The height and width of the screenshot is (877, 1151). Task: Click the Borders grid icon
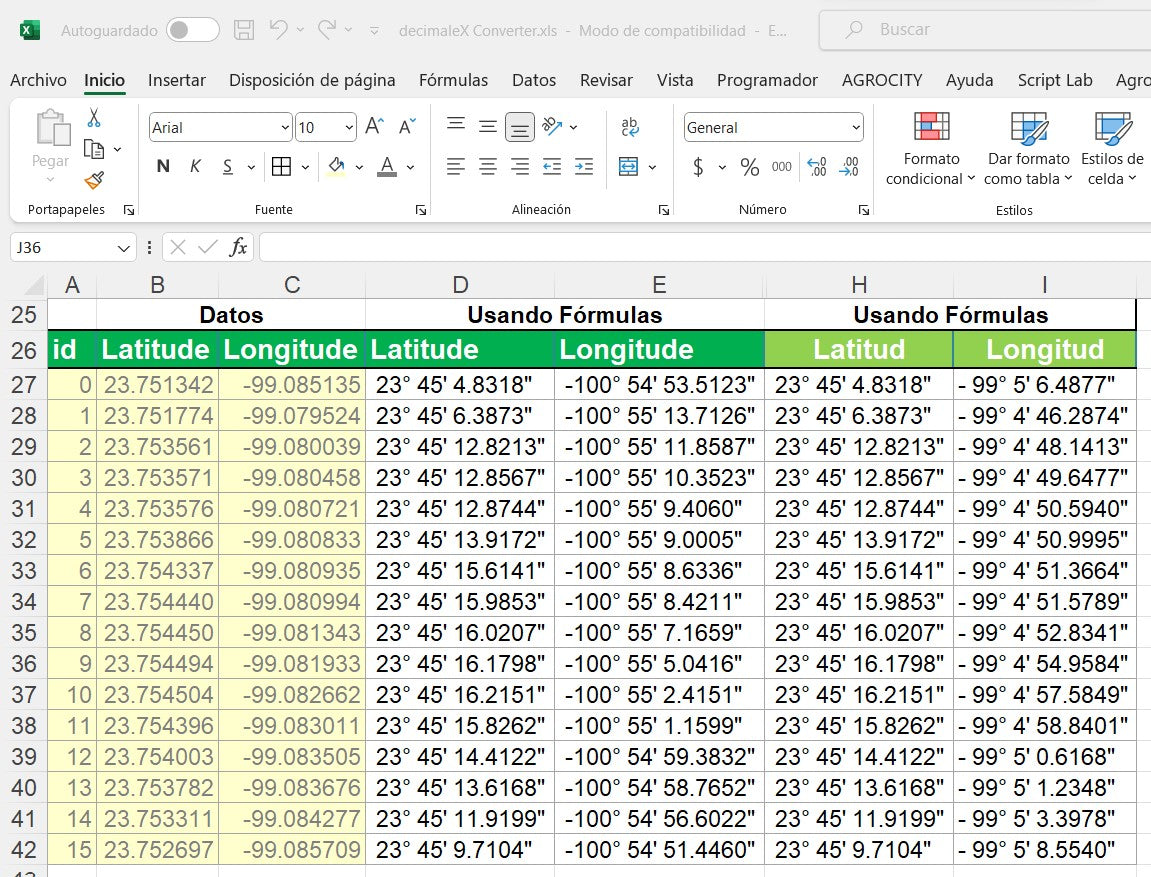coord(282,167)
